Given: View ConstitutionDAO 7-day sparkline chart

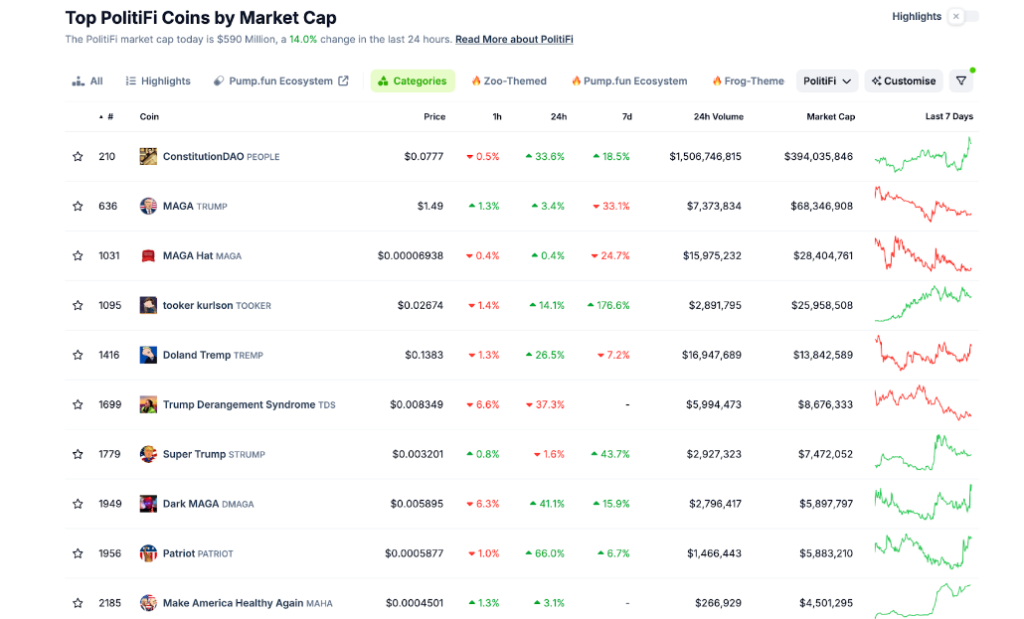Looking at the screenshot, I should pos(923,155).
